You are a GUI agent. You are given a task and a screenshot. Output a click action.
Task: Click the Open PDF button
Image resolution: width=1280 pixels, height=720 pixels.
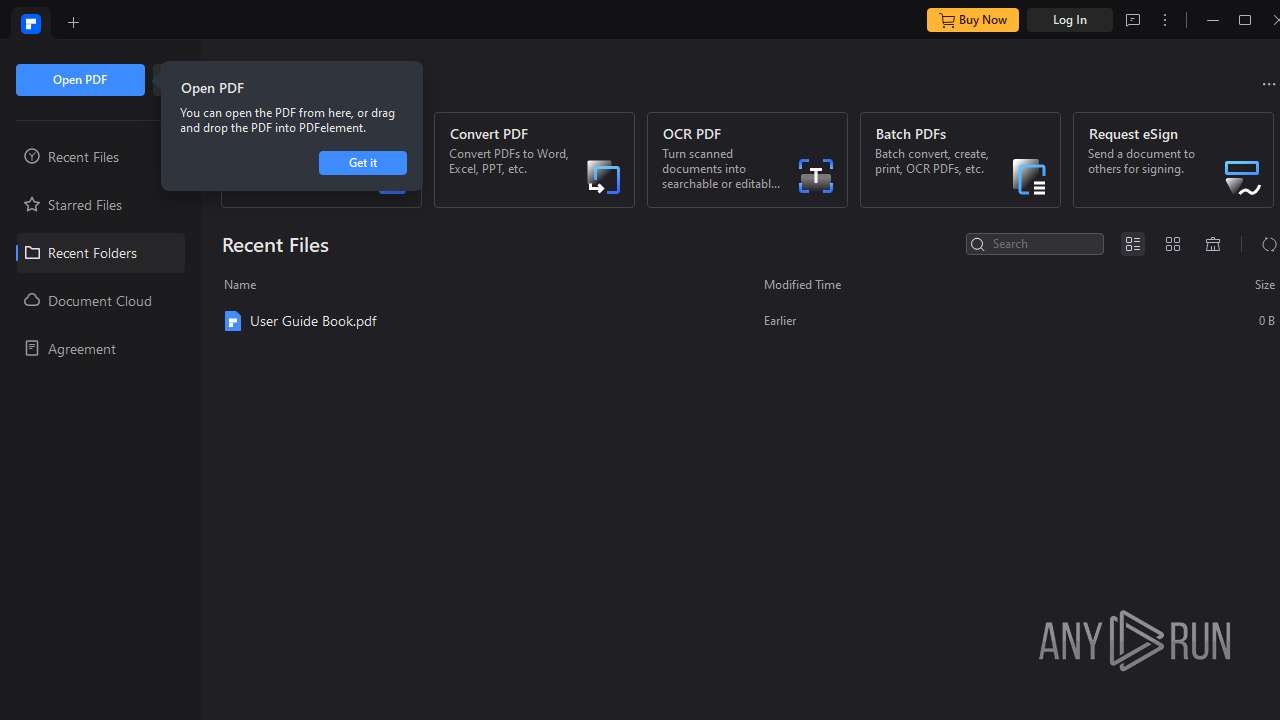coord(80,80)
